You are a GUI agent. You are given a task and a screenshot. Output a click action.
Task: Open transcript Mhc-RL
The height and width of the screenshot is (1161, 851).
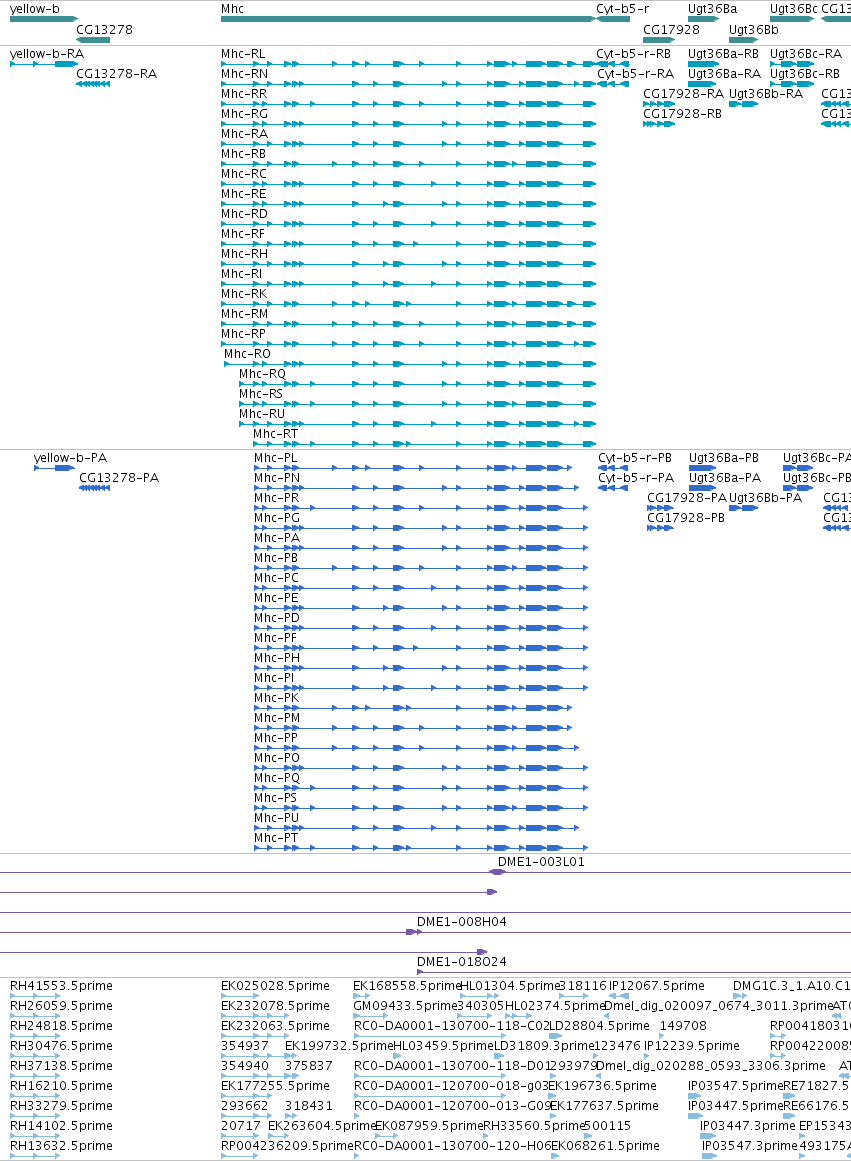point(243,54)
